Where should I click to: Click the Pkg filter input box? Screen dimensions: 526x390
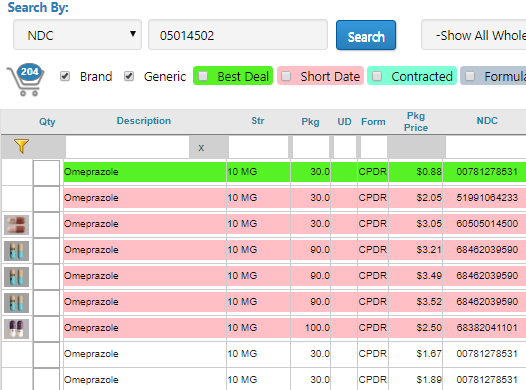click(311, 147)
